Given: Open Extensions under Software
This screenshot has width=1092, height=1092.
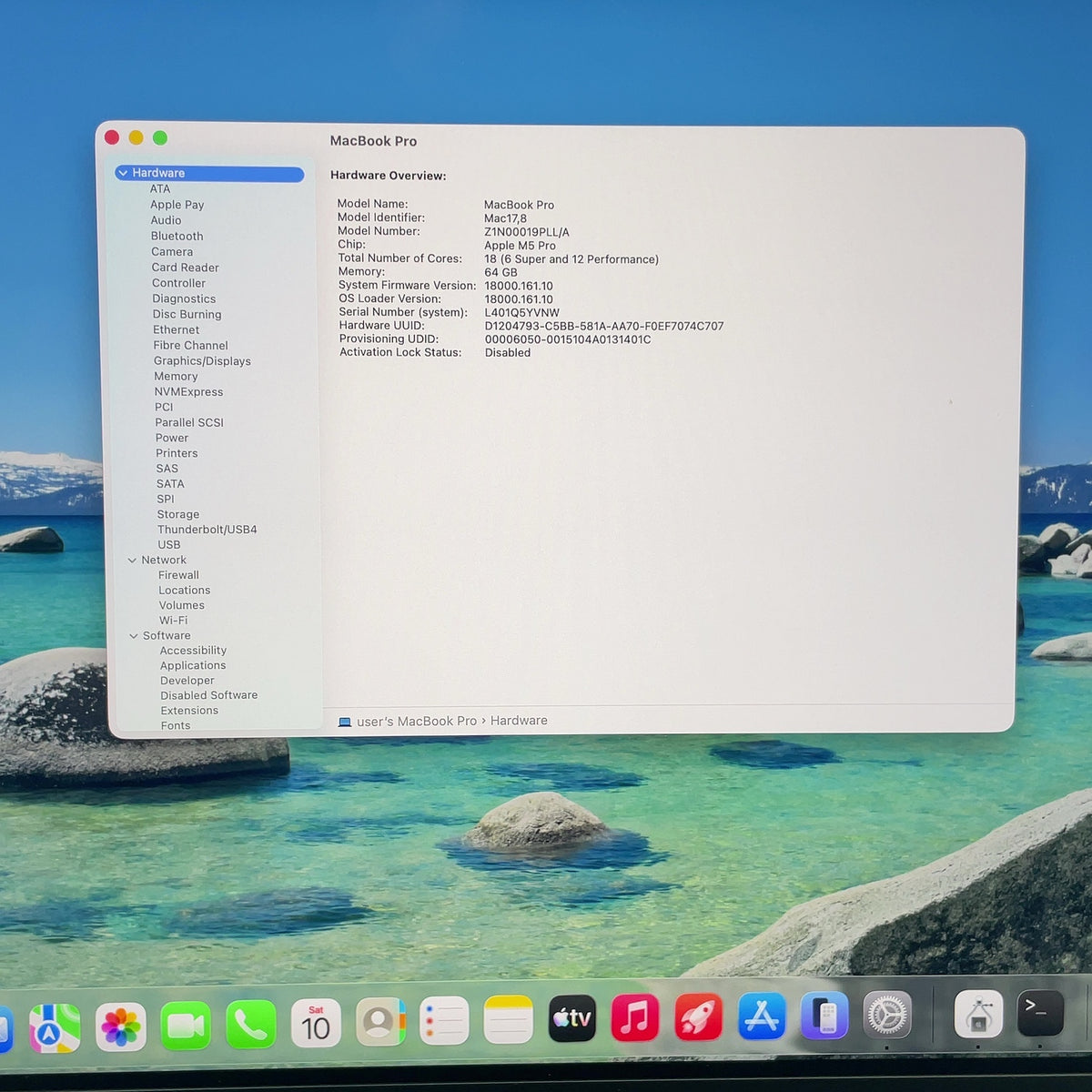Looking at the screenshot, I should (189, 711).
